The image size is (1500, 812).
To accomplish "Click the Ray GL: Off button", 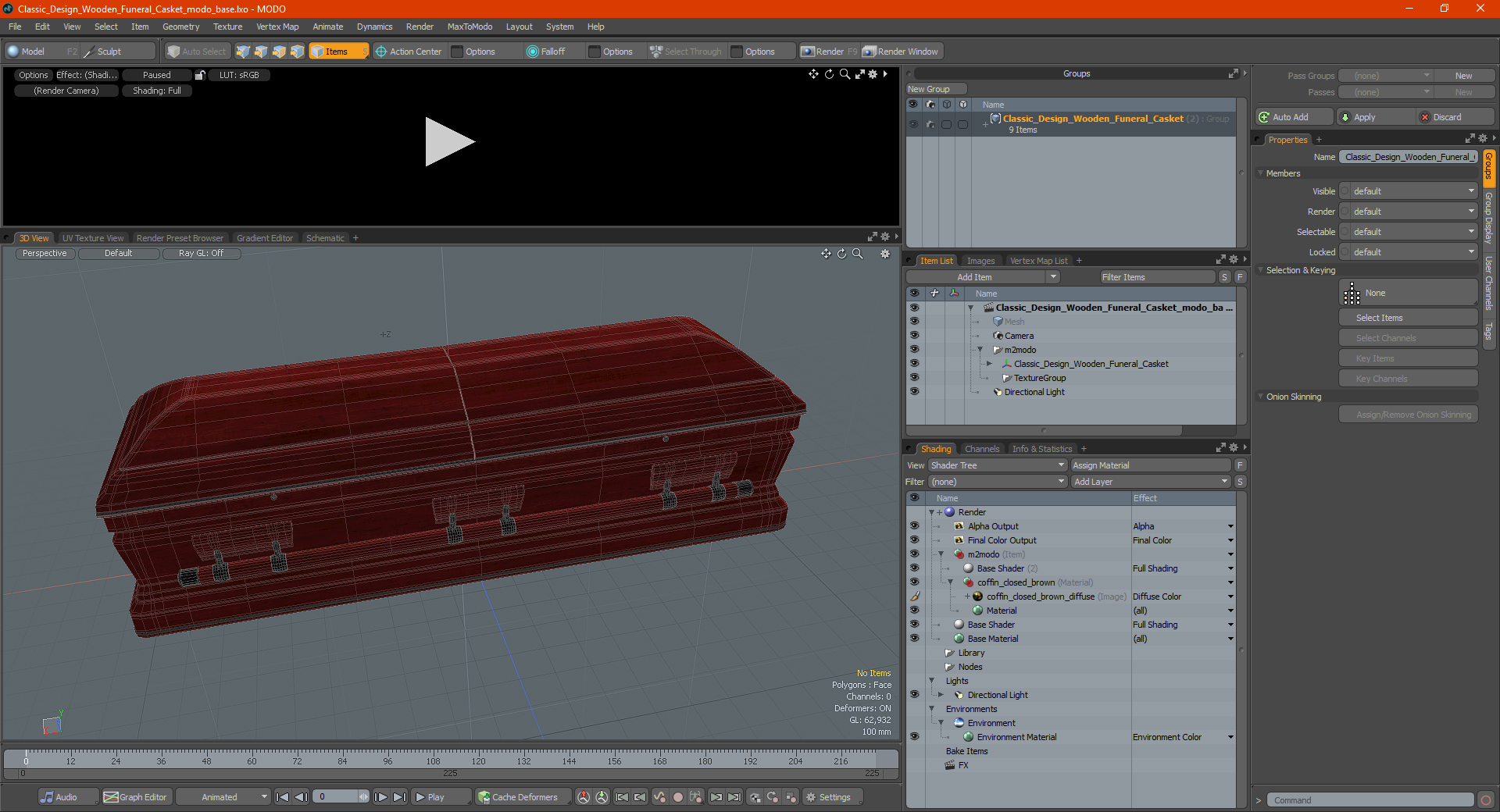I will point(201,254).
